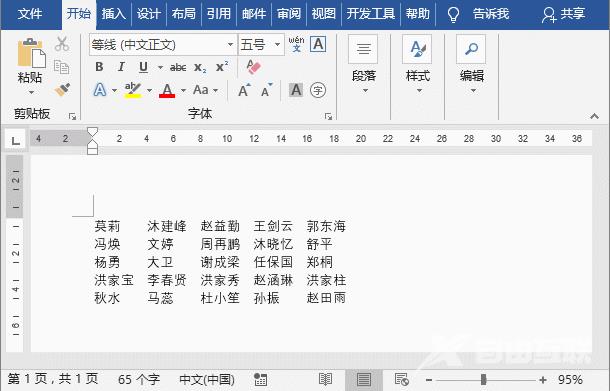Screen dimensions: 610x391
Task: Switch to the 布局 tab
Action: point(184,14)
